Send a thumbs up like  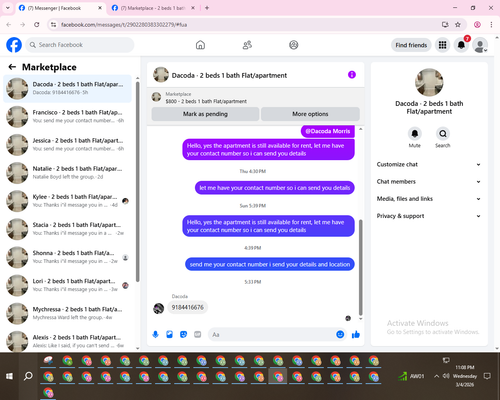356,334
